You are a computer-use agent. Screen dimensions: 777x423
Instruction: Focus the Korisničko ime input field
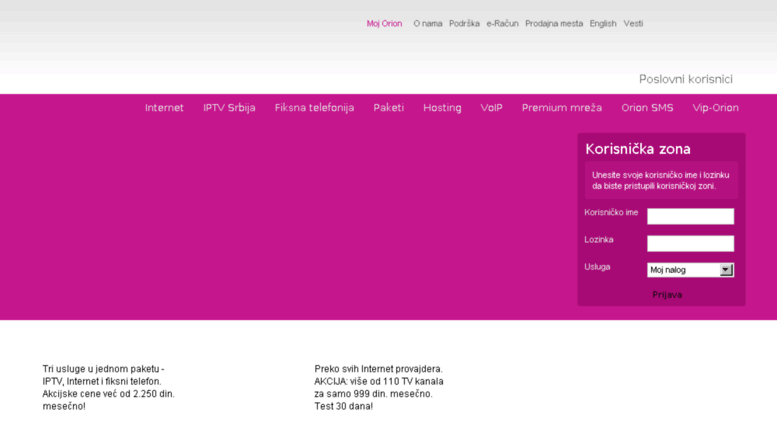[690, 216]
